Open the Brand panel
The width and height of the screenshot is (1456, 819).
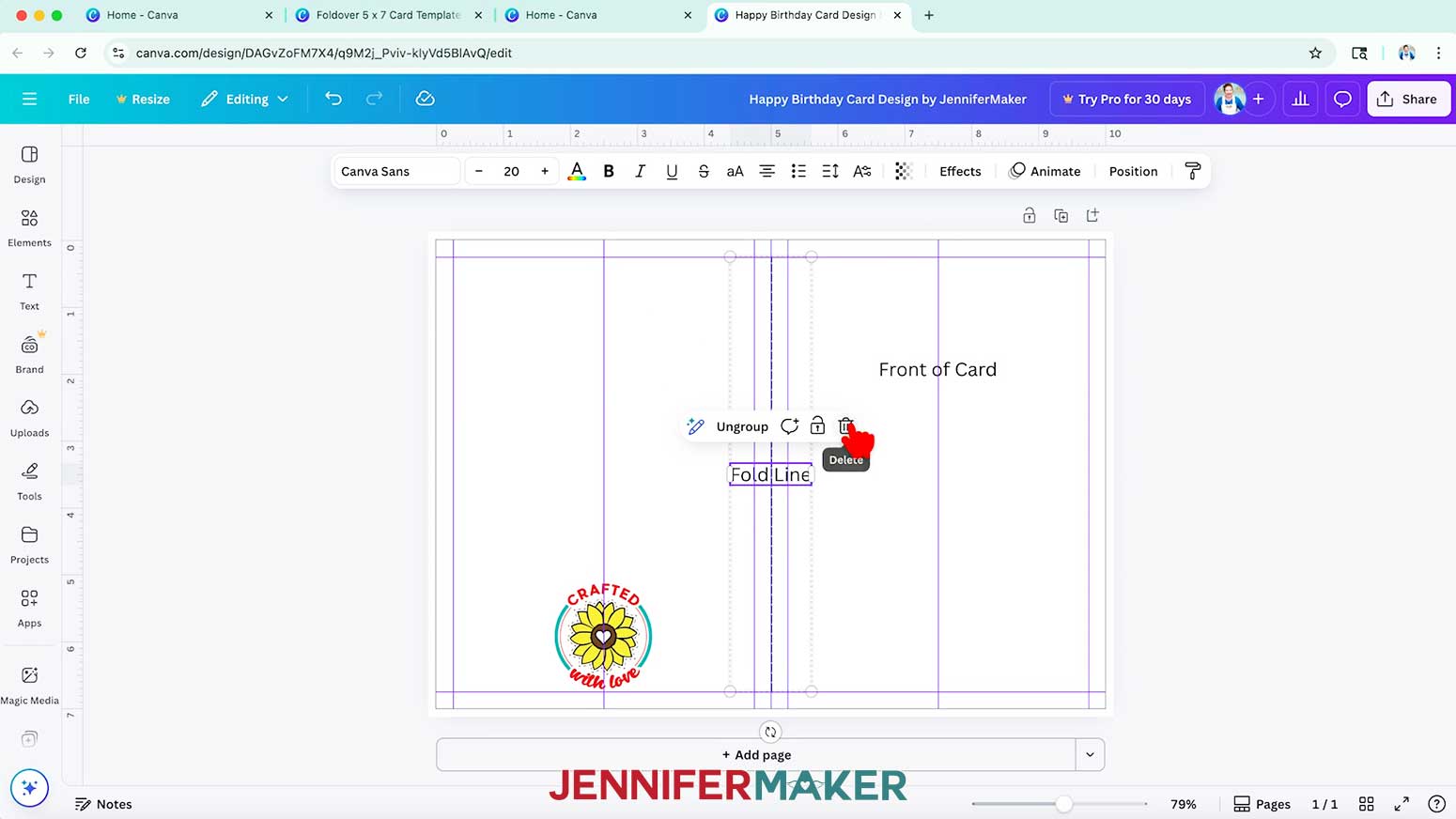pos(29,354)
